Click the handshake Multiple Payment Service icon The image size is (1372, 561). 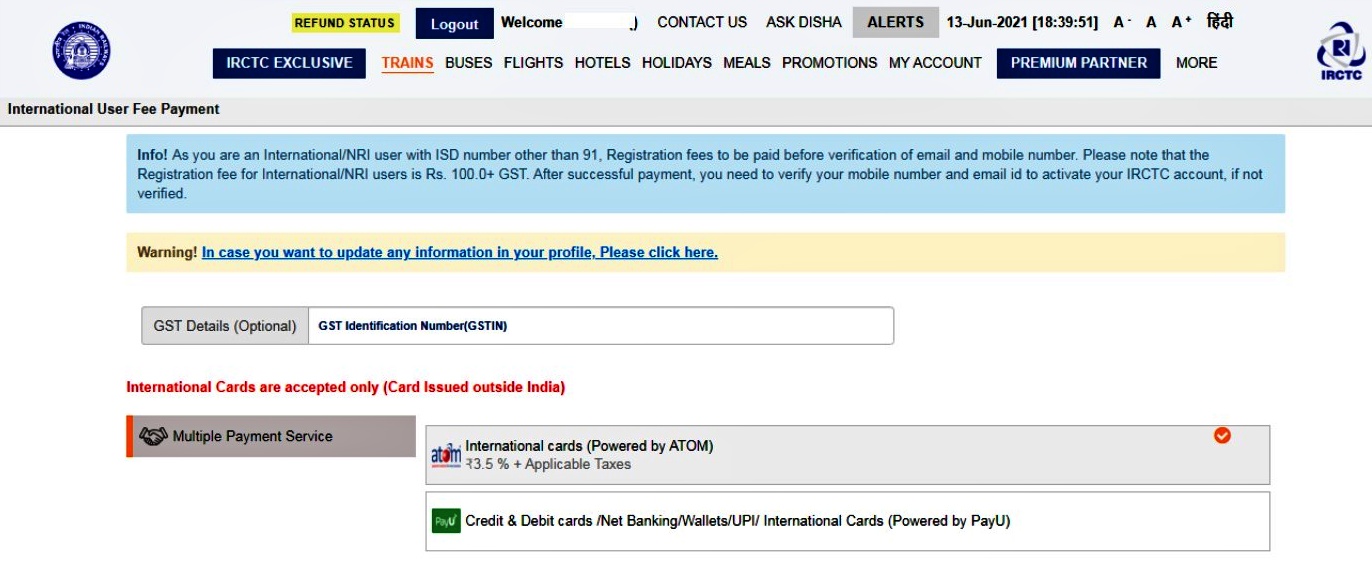click(x=153, y=437)
